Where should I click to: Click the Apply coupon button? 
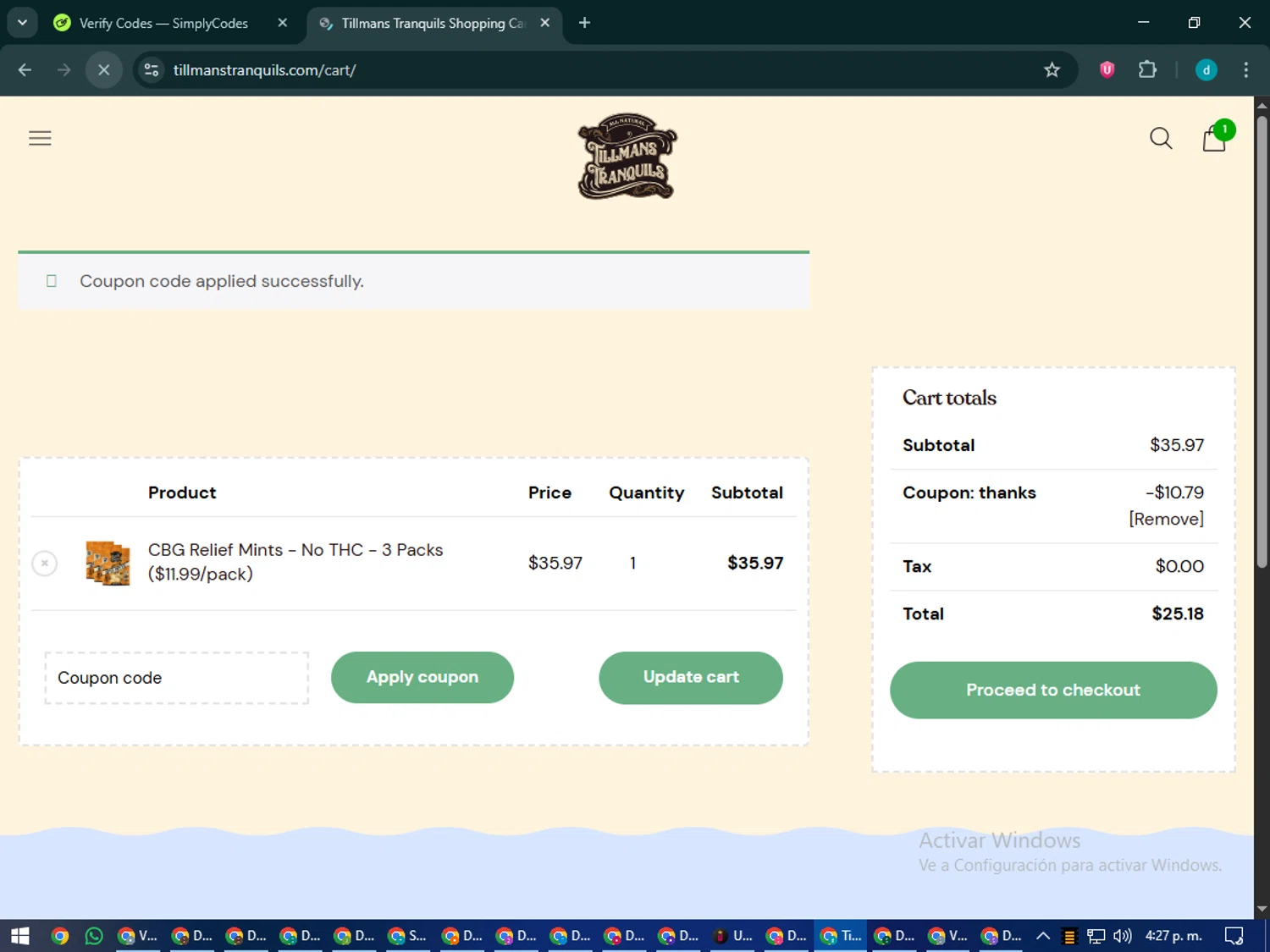point(422,677)
